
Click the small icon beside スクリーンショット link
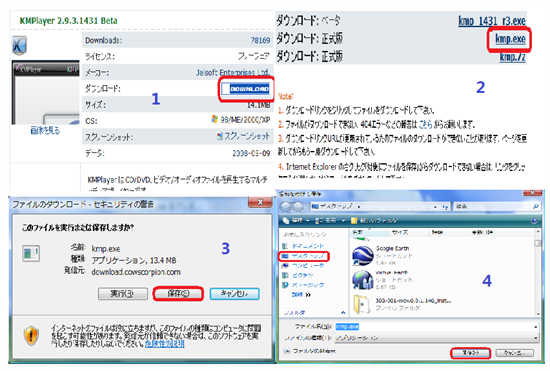tap(220, 136)
